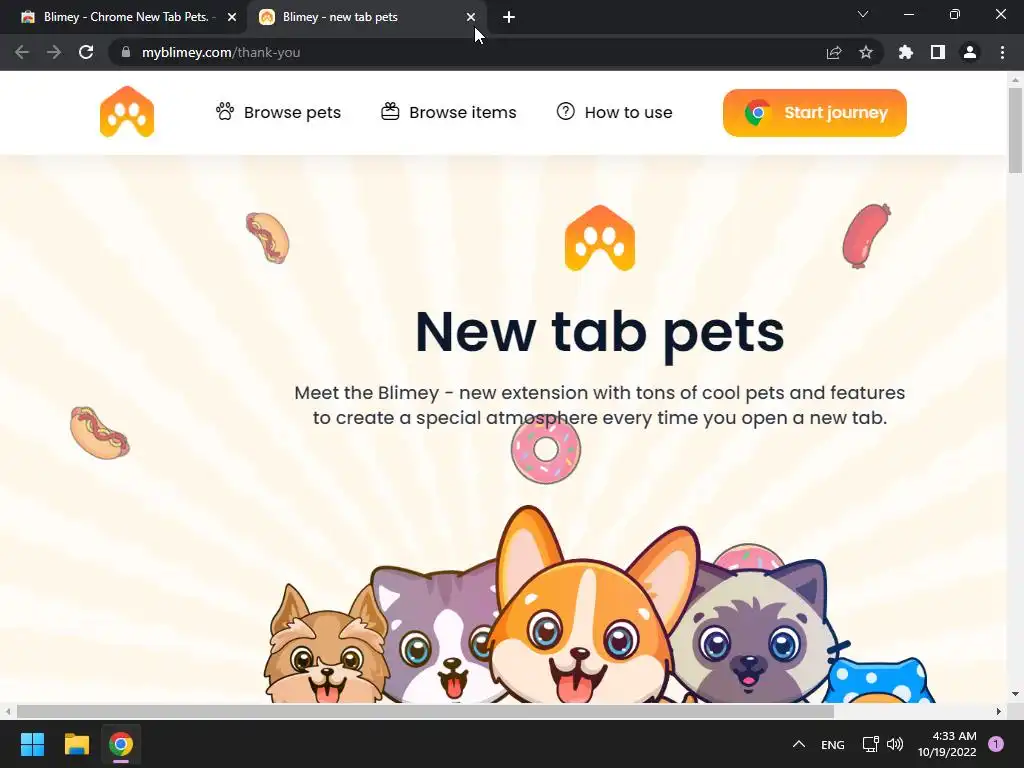
Task: Show hidden system tray icons
Action: click(799, 744)
